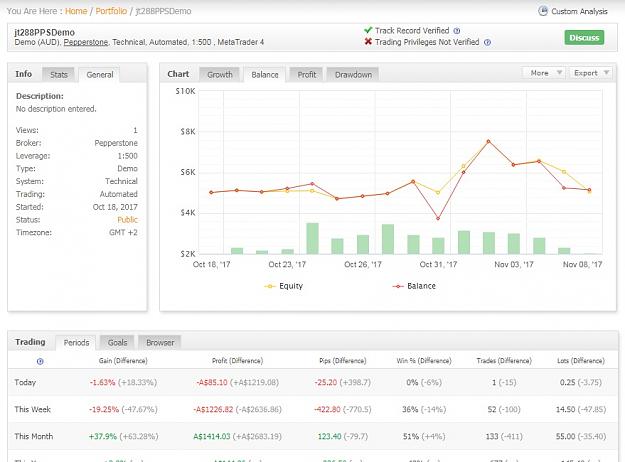The width and height of the screenshot is (625, 462).
Task: Click the -25.20 pips value
Action: (326, 382)
